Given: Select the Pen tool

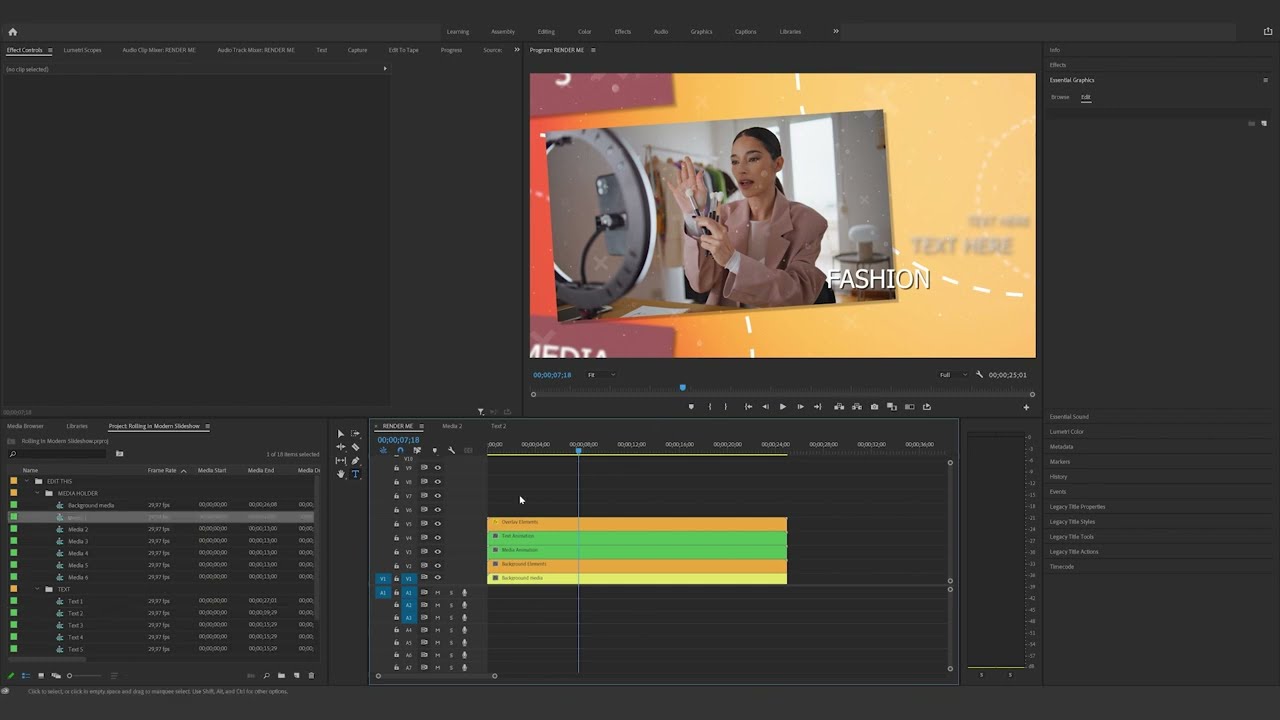Looking at the screenshot, I should (x=355, y=461).
